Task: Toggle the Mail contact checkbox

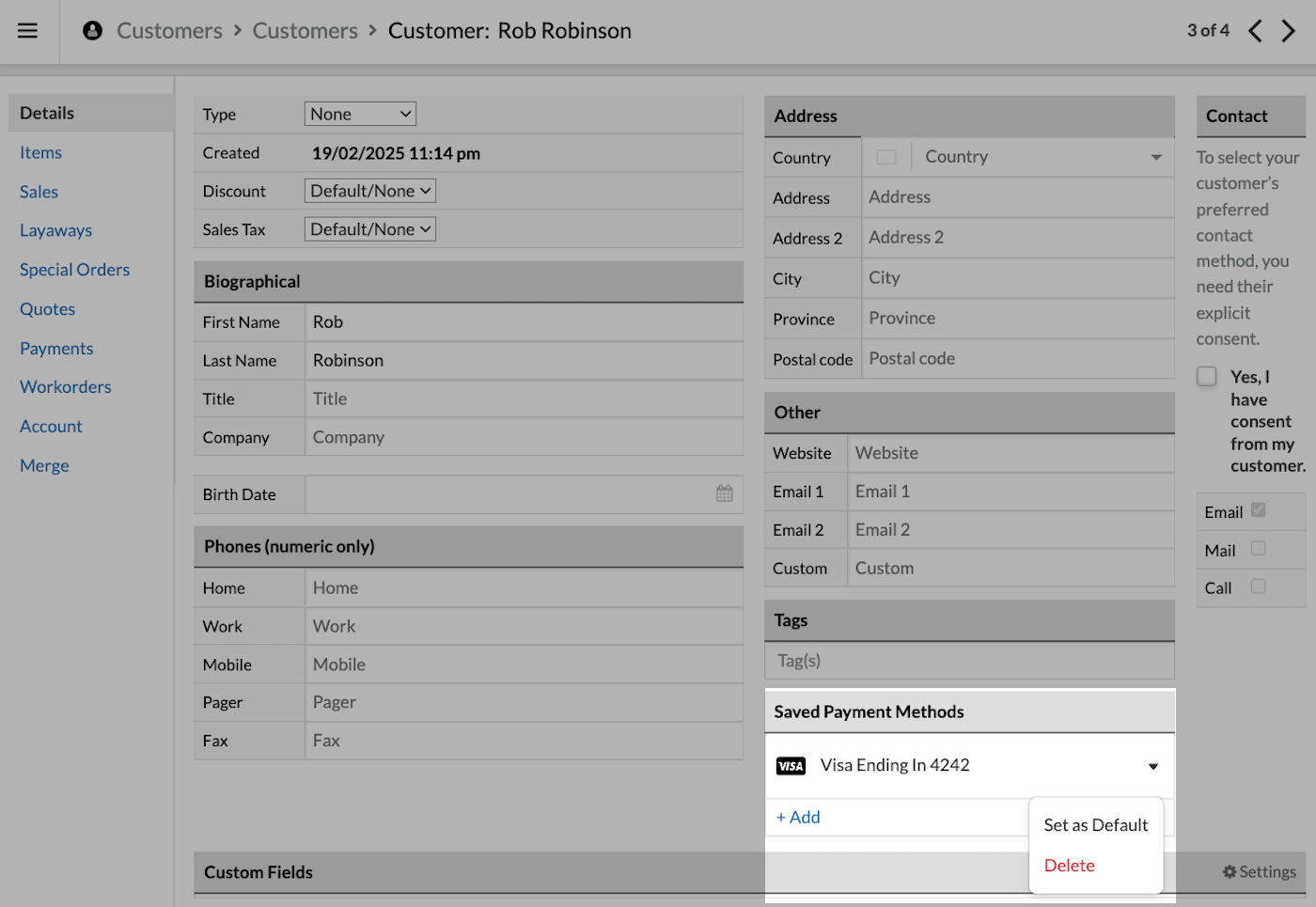Action: [1258, 549]
